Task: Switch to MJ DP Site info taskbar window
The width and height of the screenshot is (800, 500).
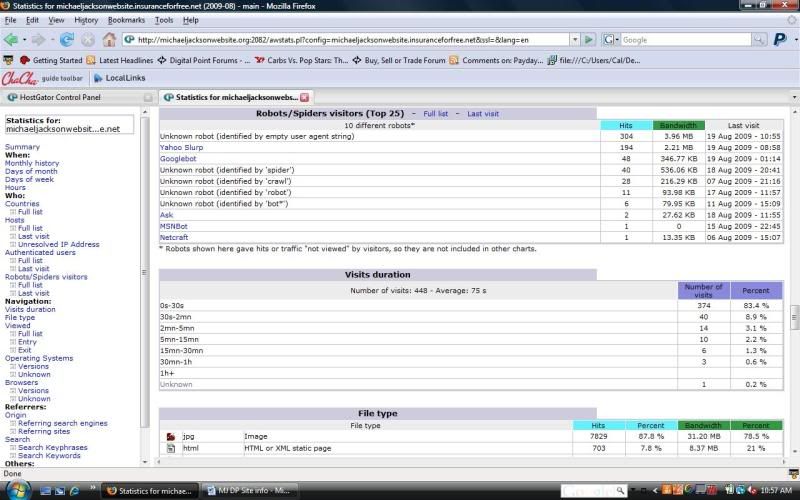Action: pos(249,491)
